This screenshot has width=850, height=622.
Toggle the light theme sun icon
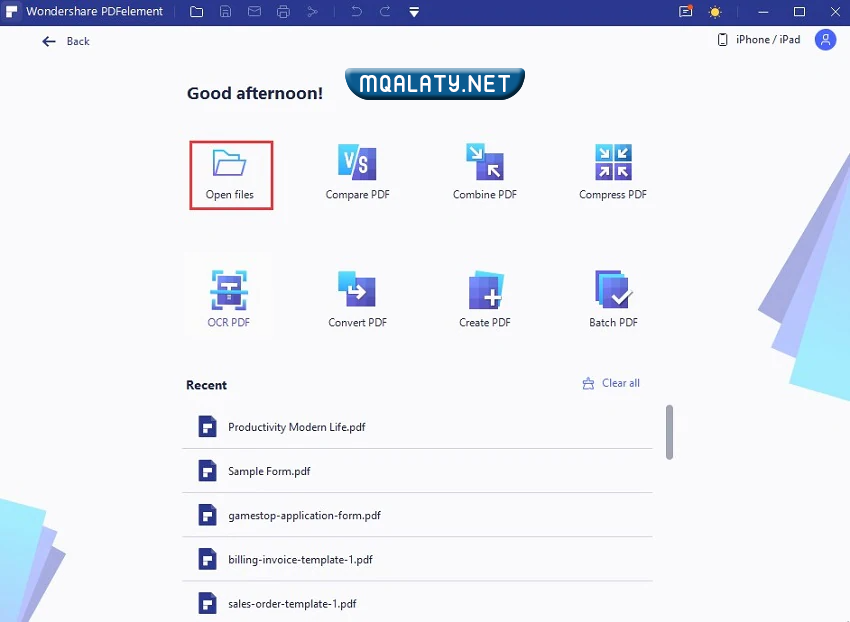pos(715,12)
